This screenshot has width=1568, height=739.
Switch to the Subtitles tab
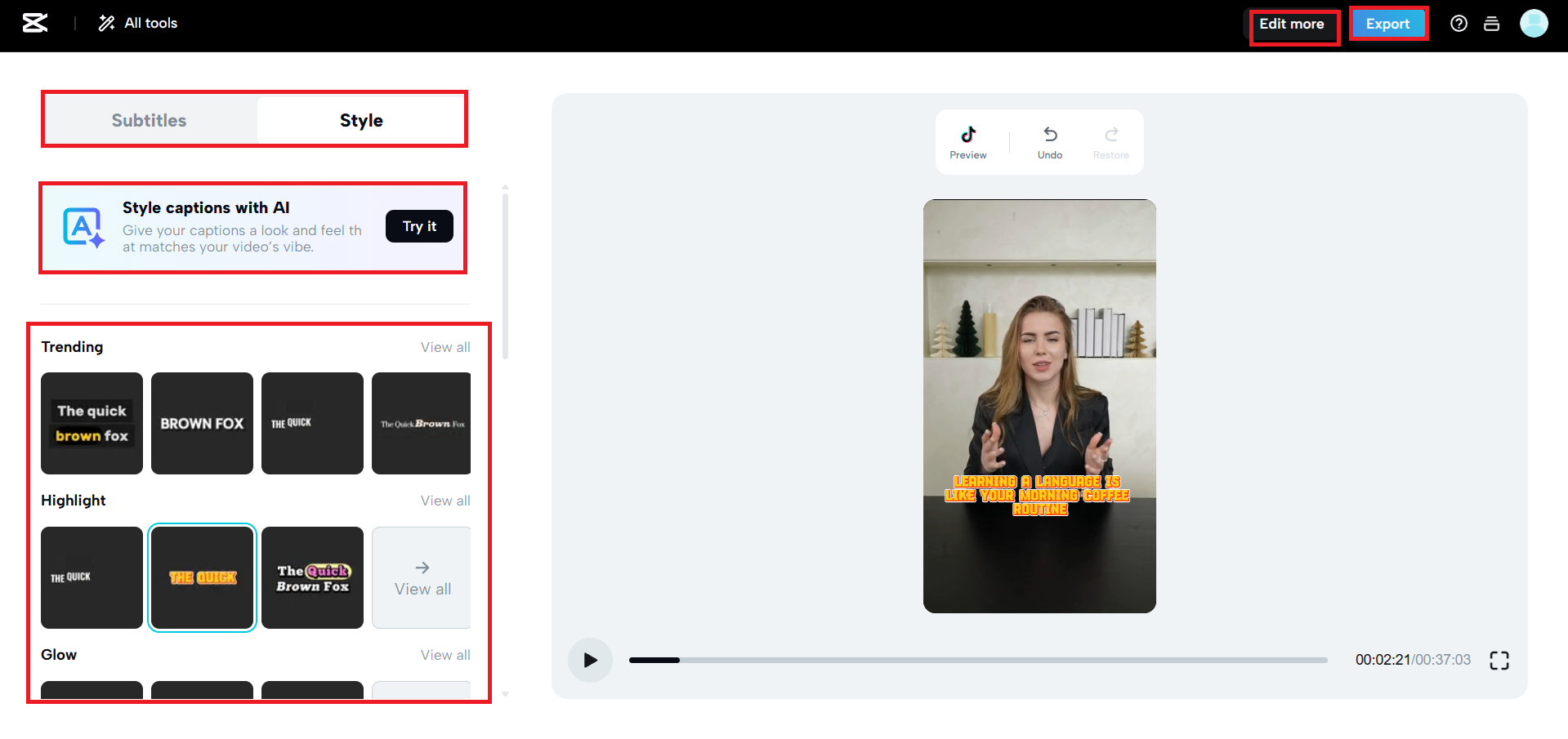150,121
